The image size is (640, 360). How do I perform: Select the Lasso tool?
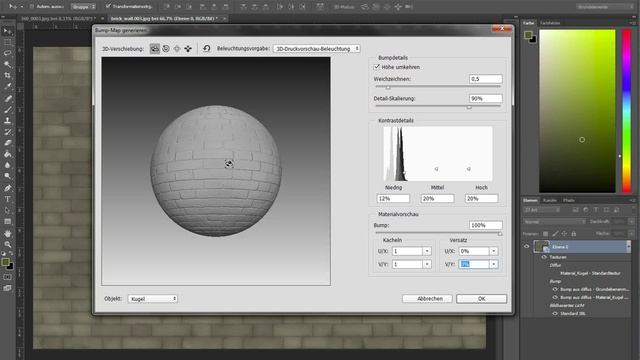click(x=7, y=53)
